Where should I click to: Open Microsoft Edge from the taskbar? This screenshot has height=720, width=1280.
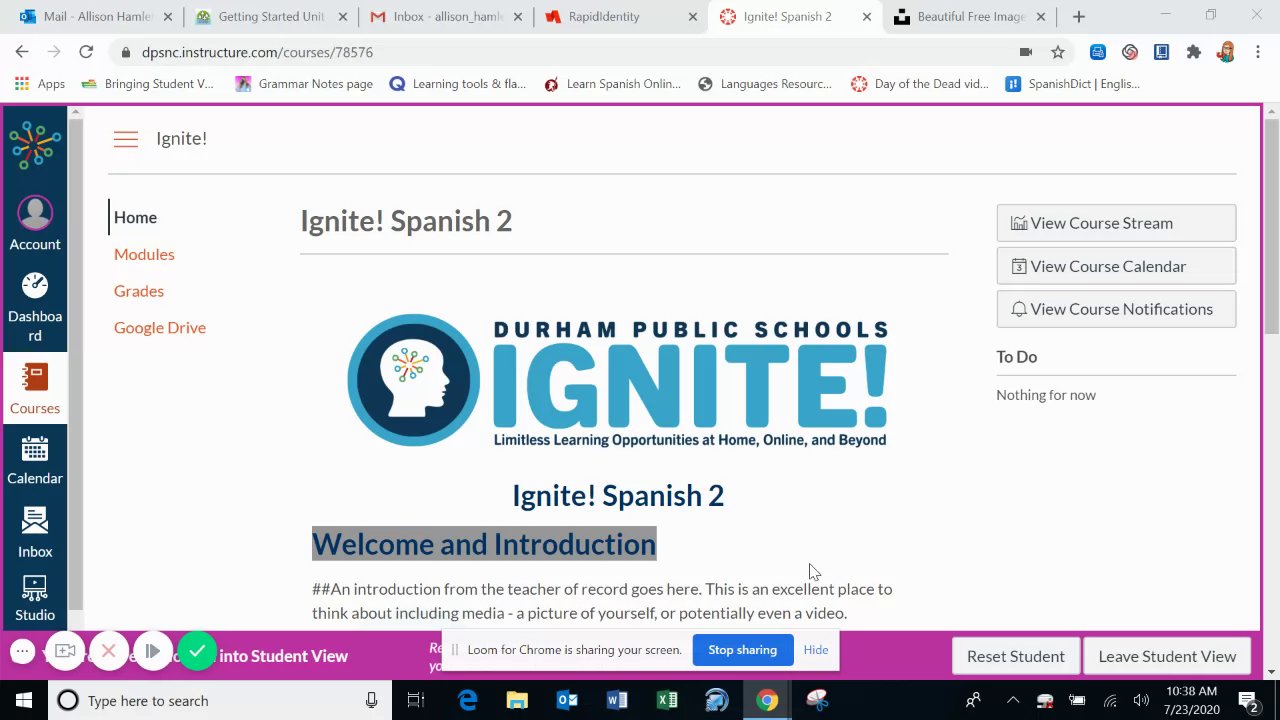click(x=467, y=700)
